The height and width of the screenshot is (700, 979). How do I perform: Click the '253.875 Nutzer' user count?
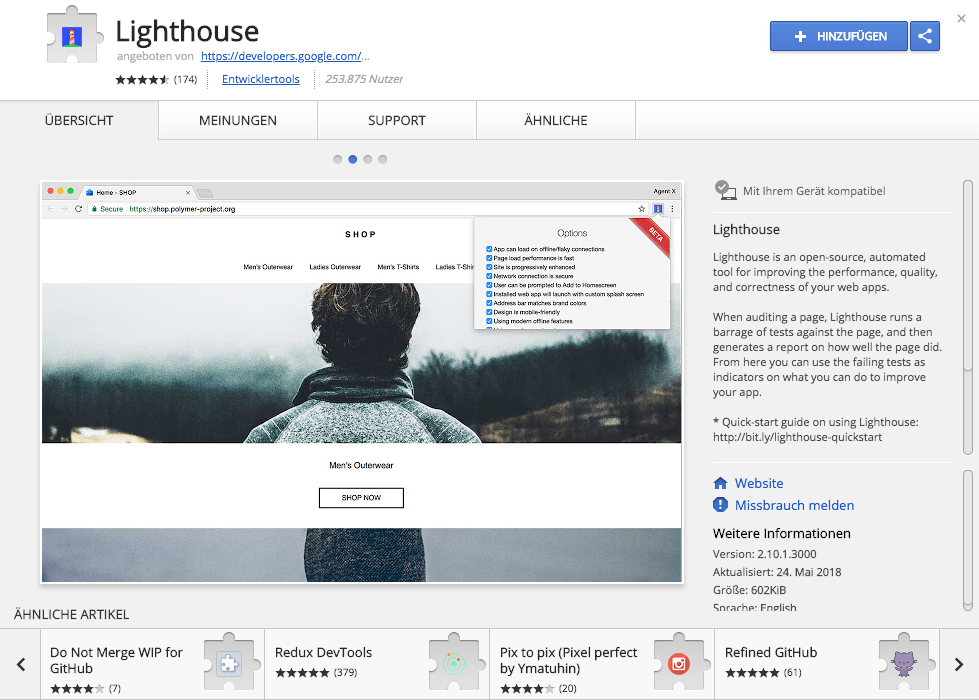click(x=363, y=79)
